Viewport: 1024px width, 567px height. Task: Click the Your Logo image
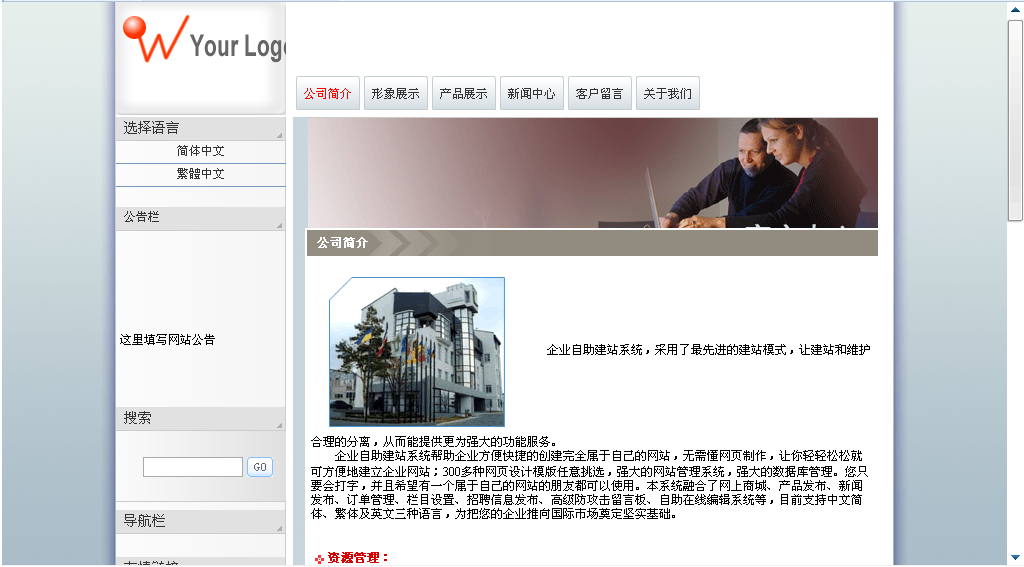[200, 57]
